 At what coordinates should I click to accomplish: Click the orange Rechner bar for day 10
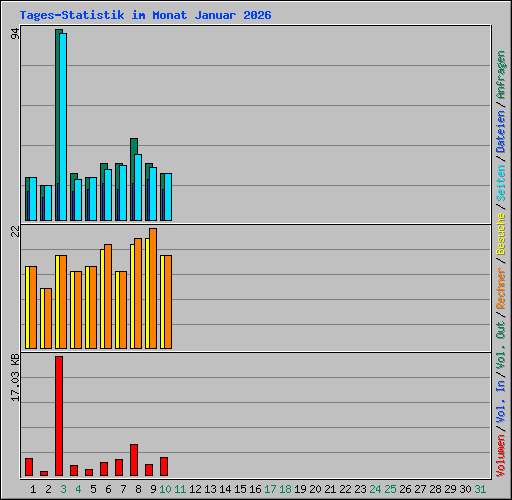pos(168,302)
